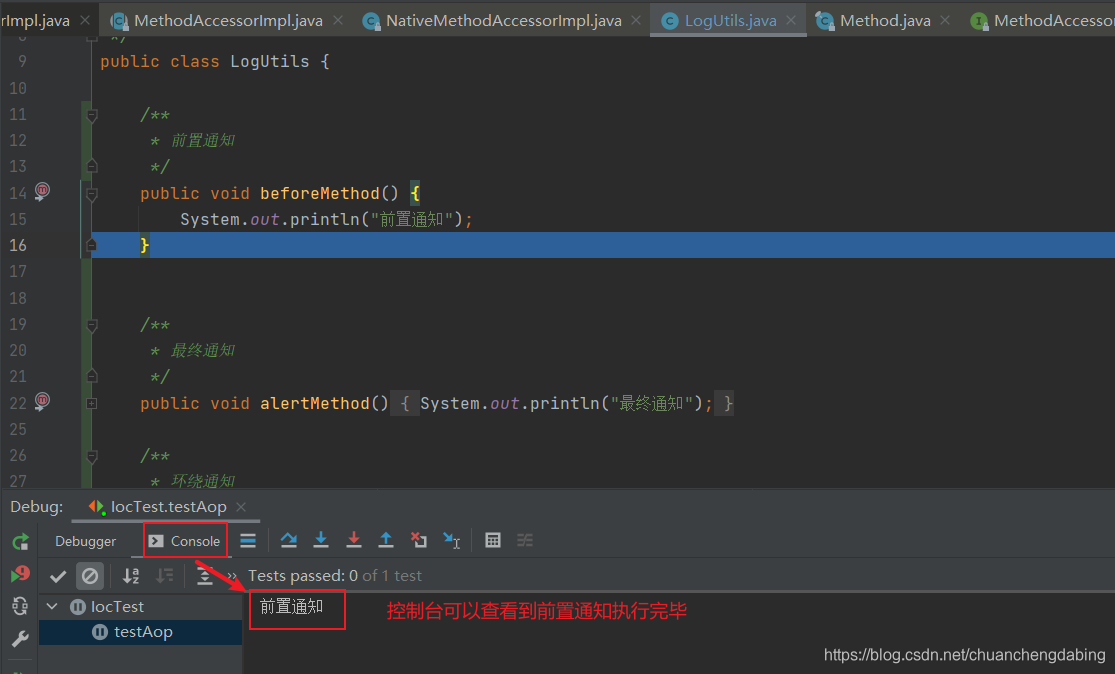The height and width of the screenshot is (674, 1115).
Task: Toggle Show Passed checkmark in test toolbar
Action: click(58, 576)
